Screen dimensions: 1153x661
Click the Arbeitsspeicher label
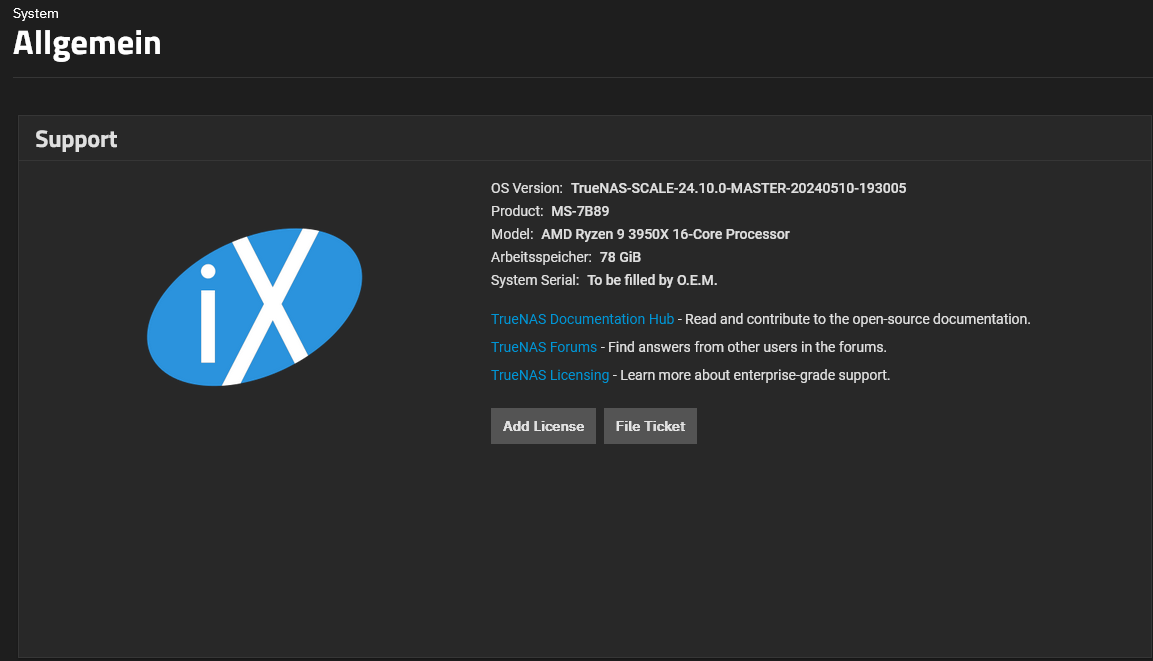pyautogui.click(x=541, y=257)
